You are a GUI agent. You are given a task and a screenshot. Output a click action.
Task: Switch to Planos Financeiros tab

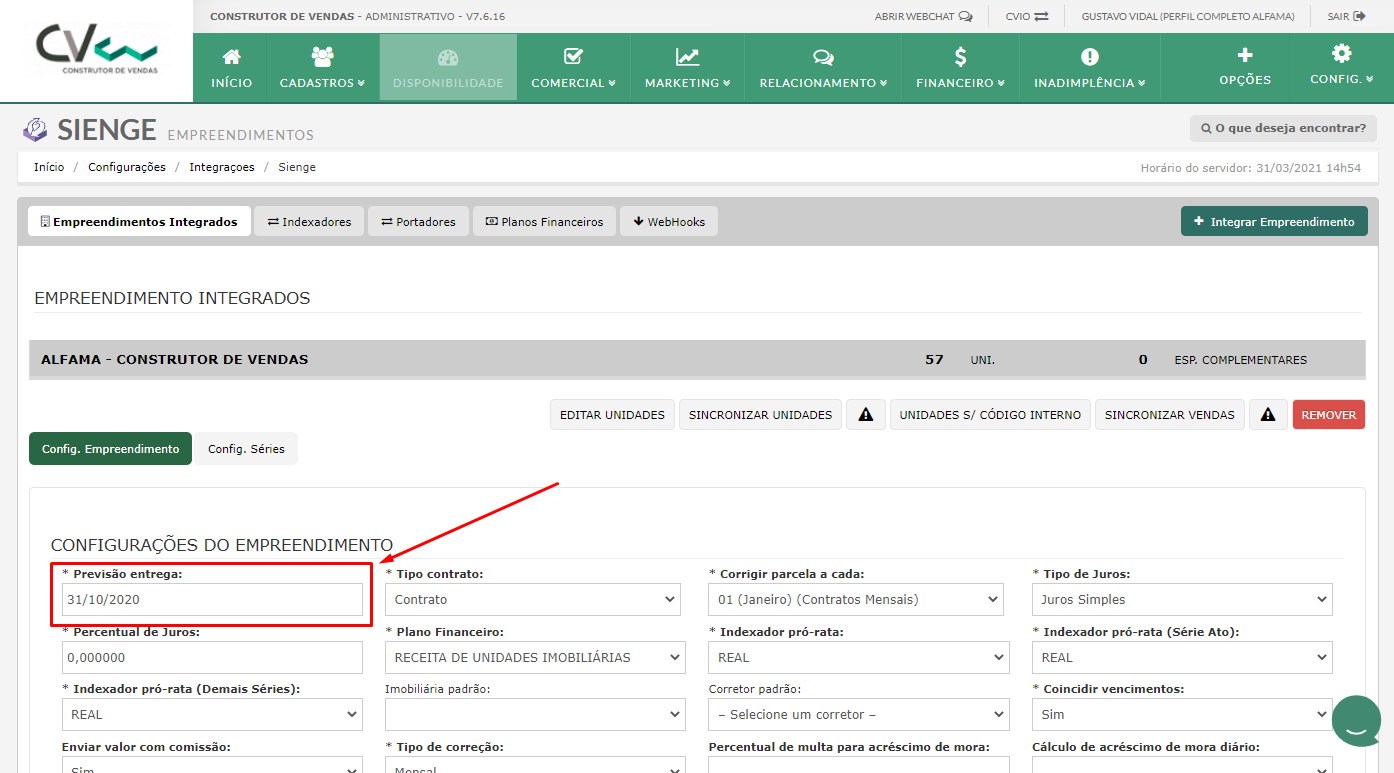click(x=544, y=222)
